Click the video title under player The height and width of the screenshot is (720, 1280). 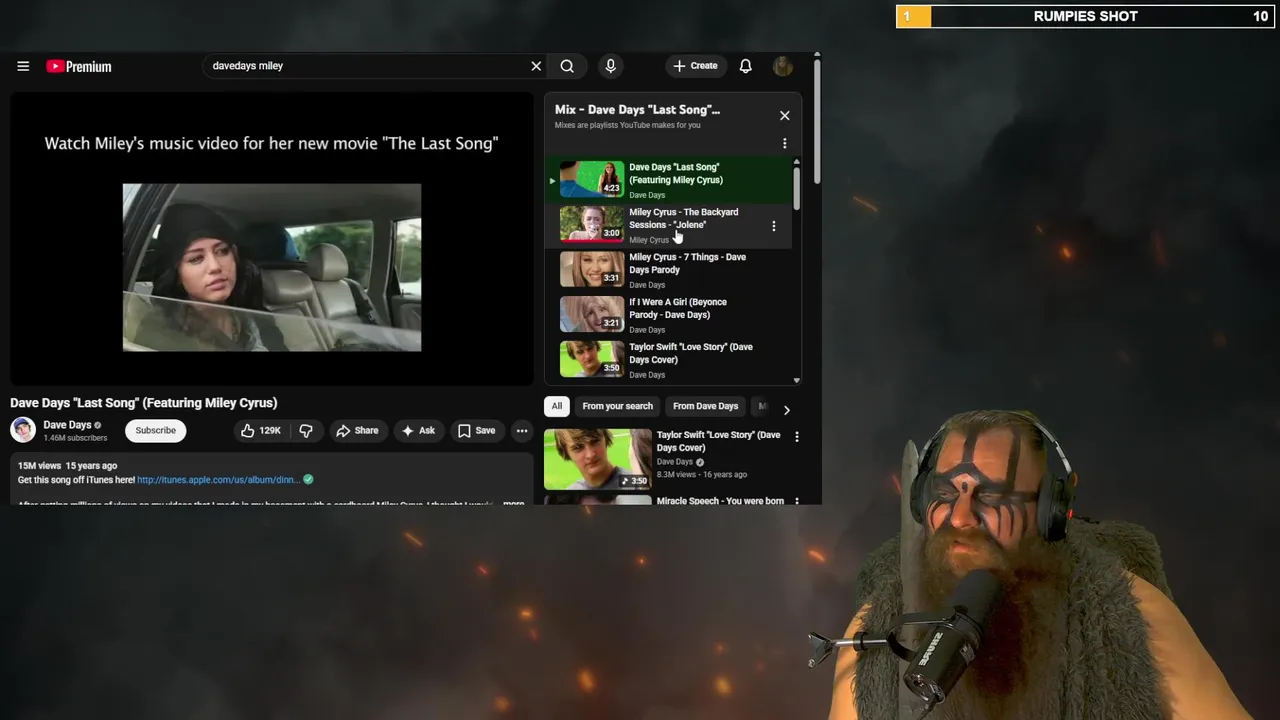pos(144,403)
